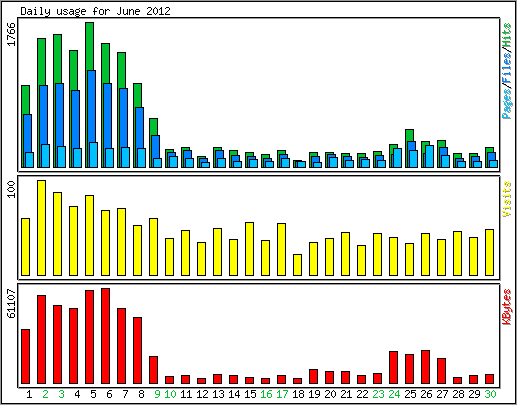
Task: Click the 'Daily usage for June 2012' title
Action: pyautogui.click(x=95, y=11)
